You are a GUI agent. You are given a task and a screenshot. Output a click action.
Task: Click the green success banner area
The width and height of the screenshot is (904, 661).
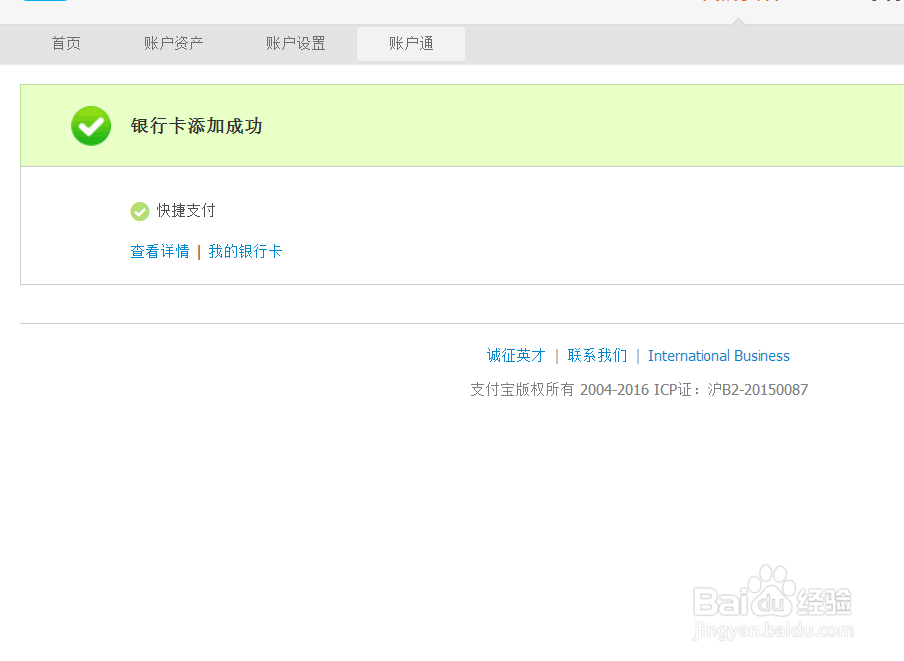pyautogui.click(x=450, y=126)
